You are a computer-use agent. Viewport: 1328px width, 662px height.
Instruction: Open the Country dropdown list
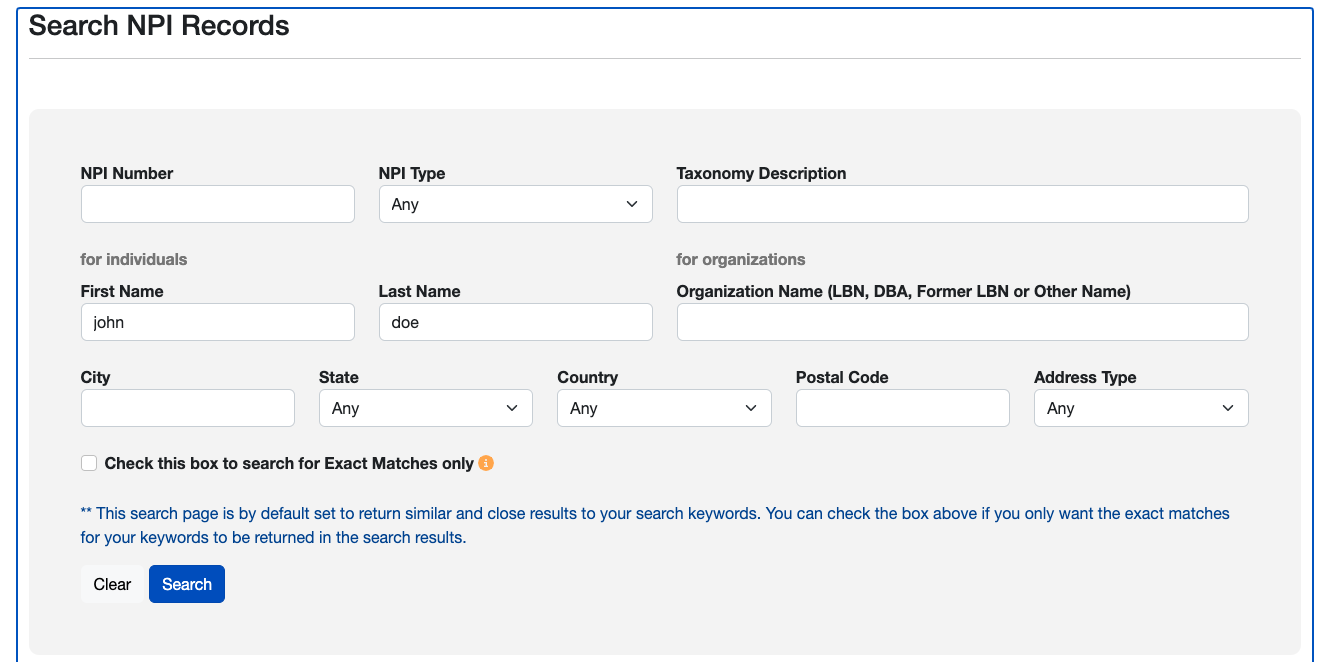(663, 408)
